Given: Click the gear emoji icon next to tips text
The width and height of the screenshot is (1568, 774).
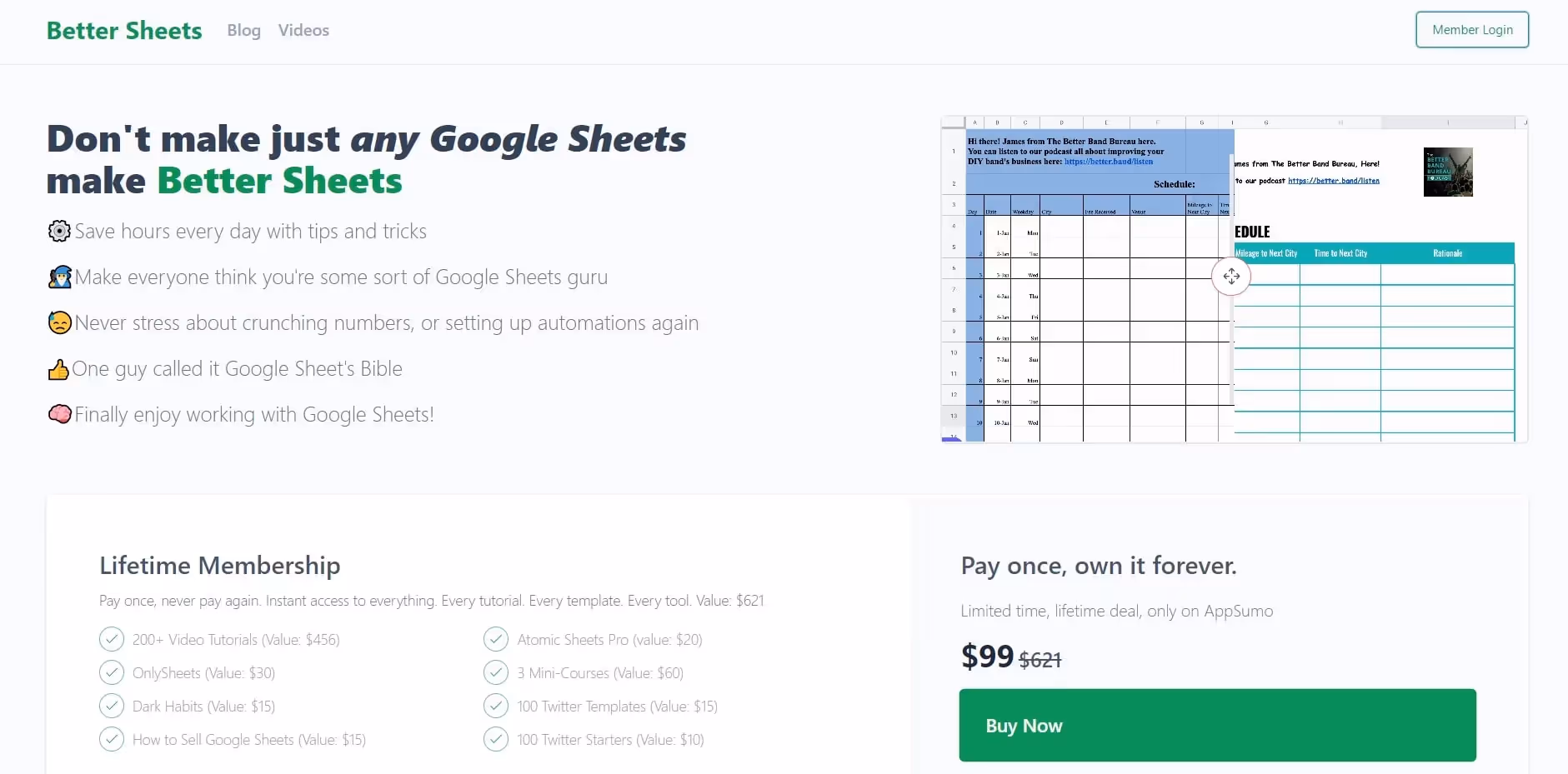Looking at the screenshot, I should point(58,231).
